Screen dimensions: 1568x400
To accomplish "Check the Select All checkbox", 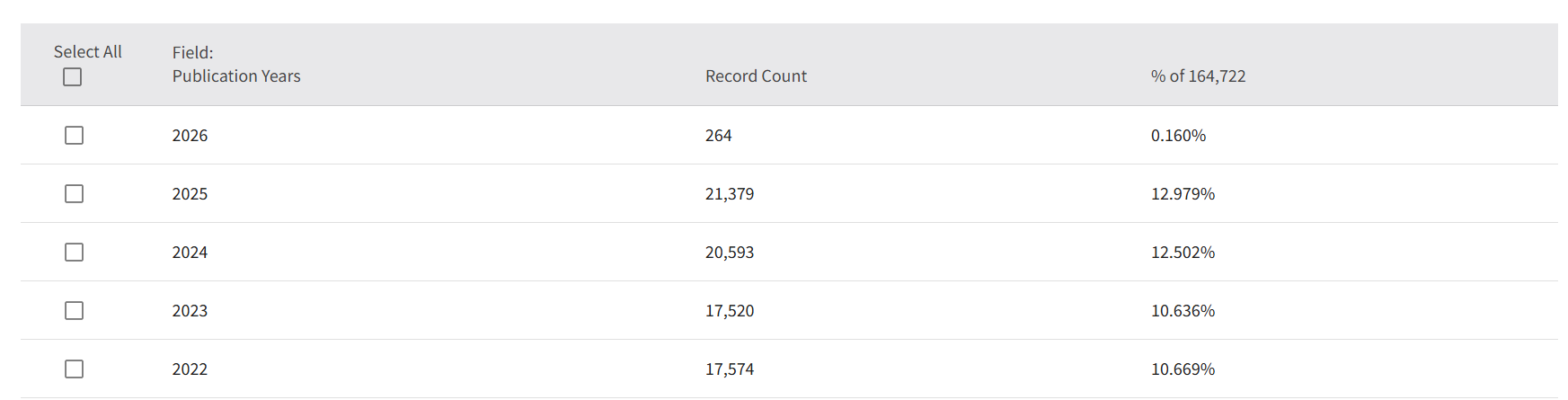I will coord(73,77).
